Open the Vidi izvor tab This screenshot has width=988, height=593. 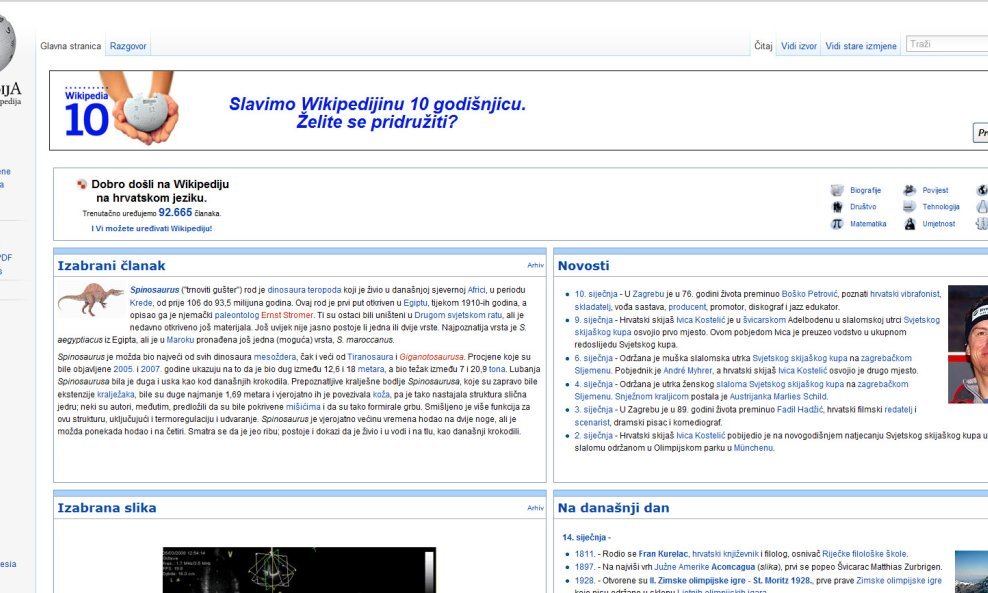(799, 46)
